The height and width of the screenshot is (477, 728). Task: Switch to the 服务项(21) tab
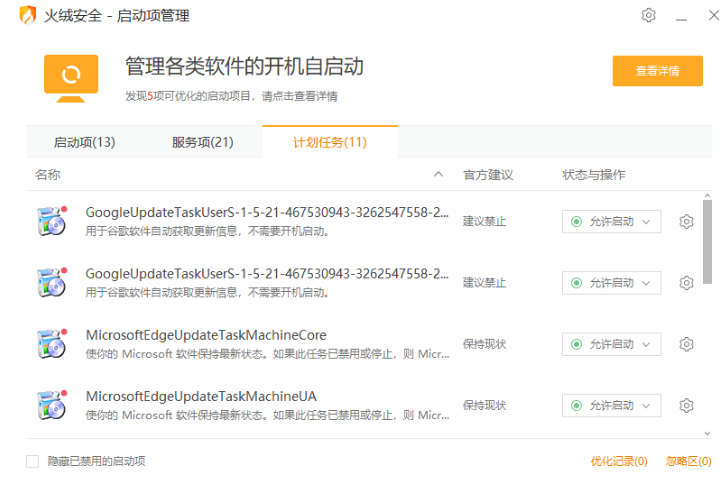202,142
